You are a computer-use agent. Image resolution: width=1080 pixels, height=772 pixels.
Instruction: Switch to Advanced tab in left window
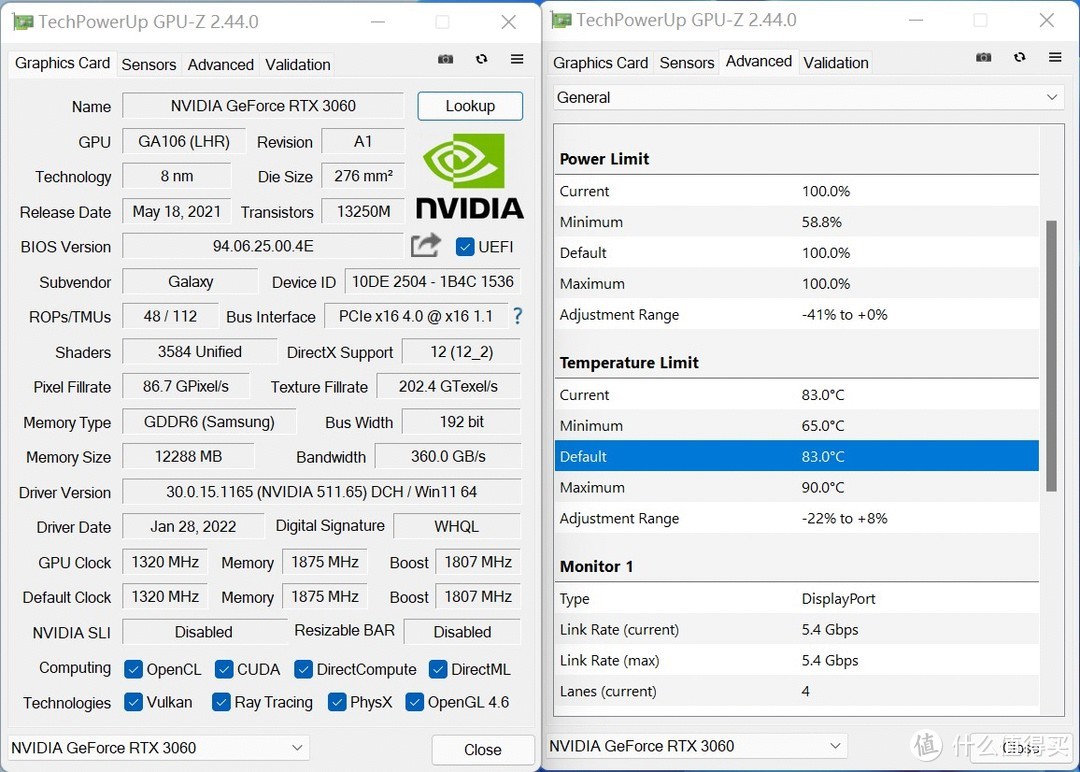click(220, 65)
